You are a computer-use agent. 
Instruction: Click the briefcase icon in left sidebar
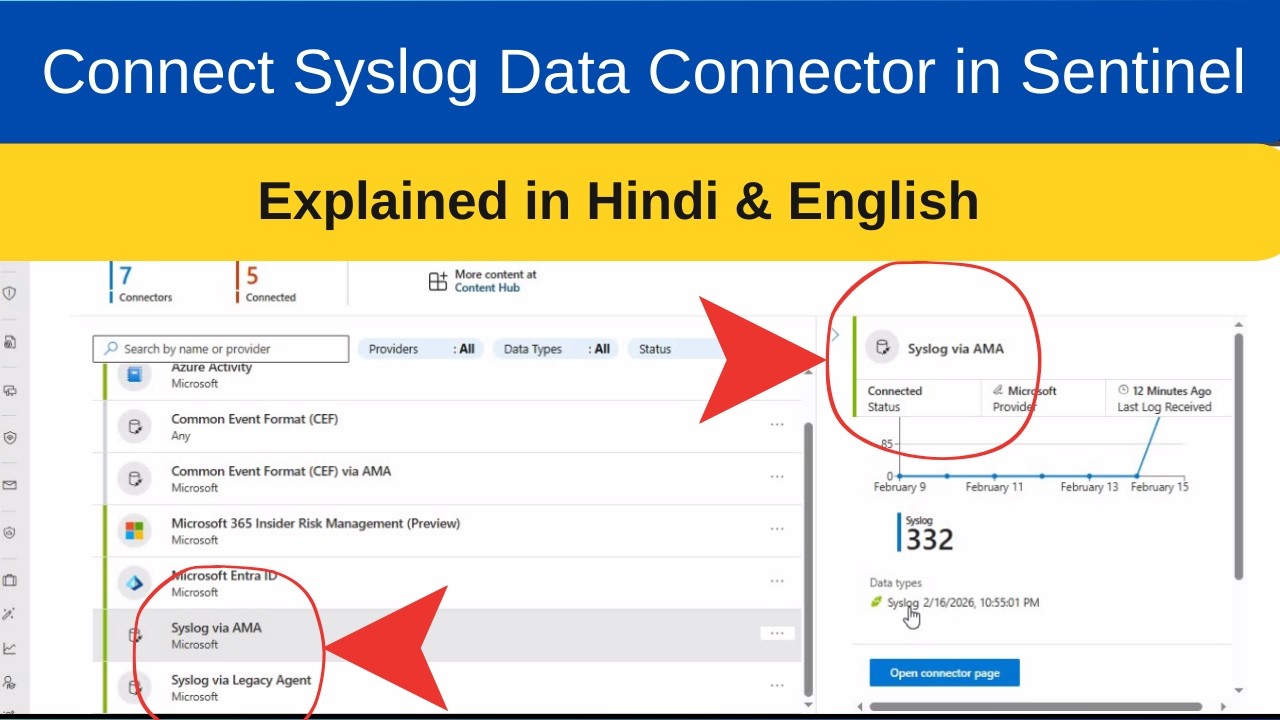[10, 580]
